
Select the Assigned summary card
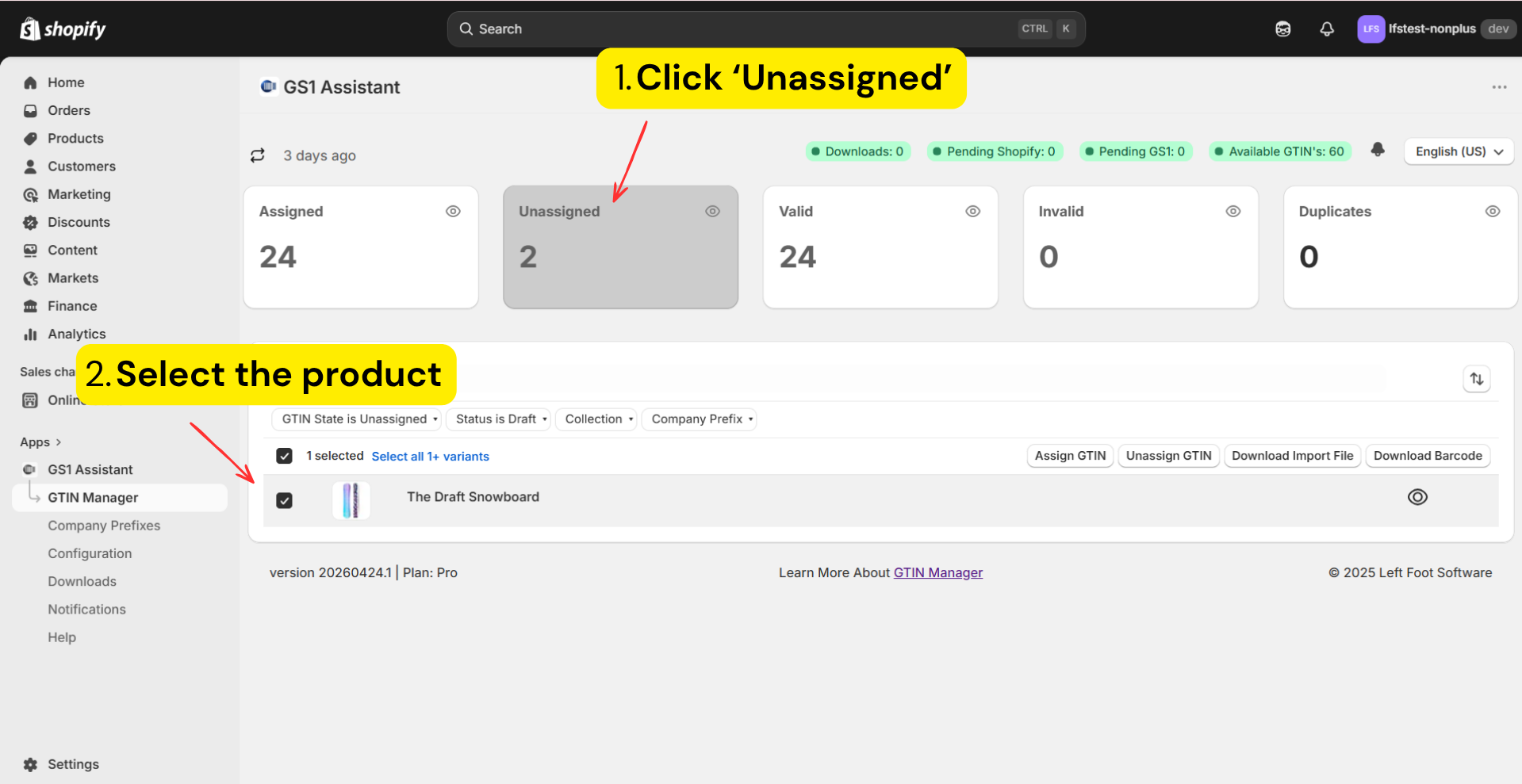(x=361, y=247)
